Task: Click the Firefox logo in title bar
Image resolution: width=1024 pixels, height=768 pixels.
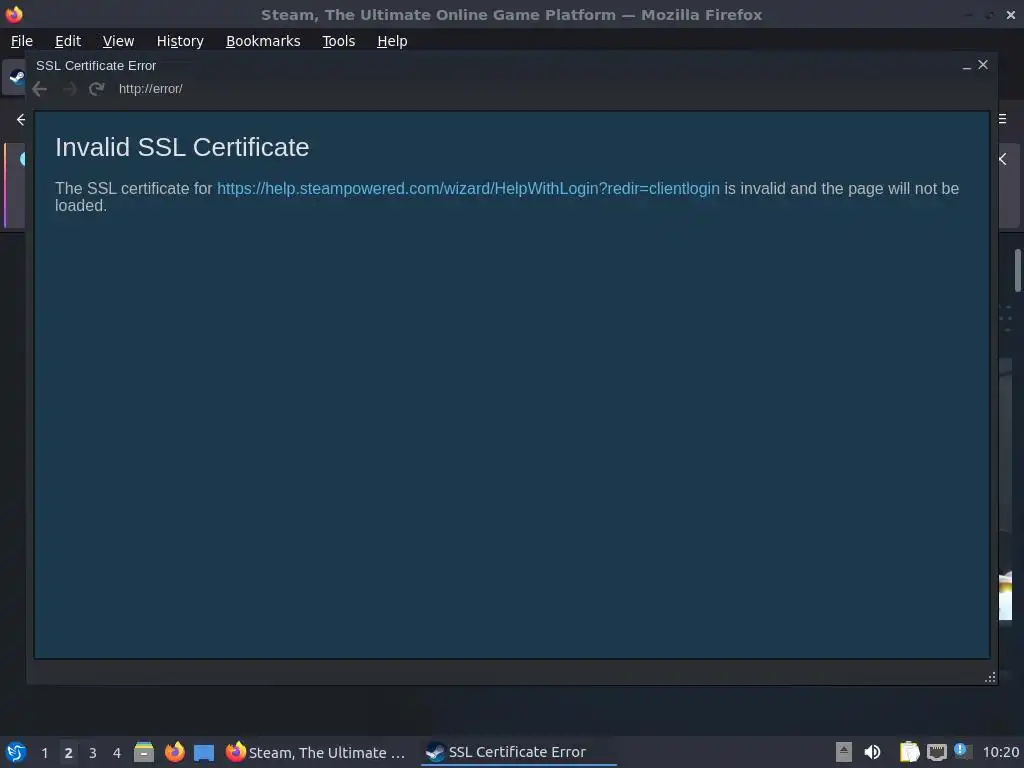Action: (14, 14)
